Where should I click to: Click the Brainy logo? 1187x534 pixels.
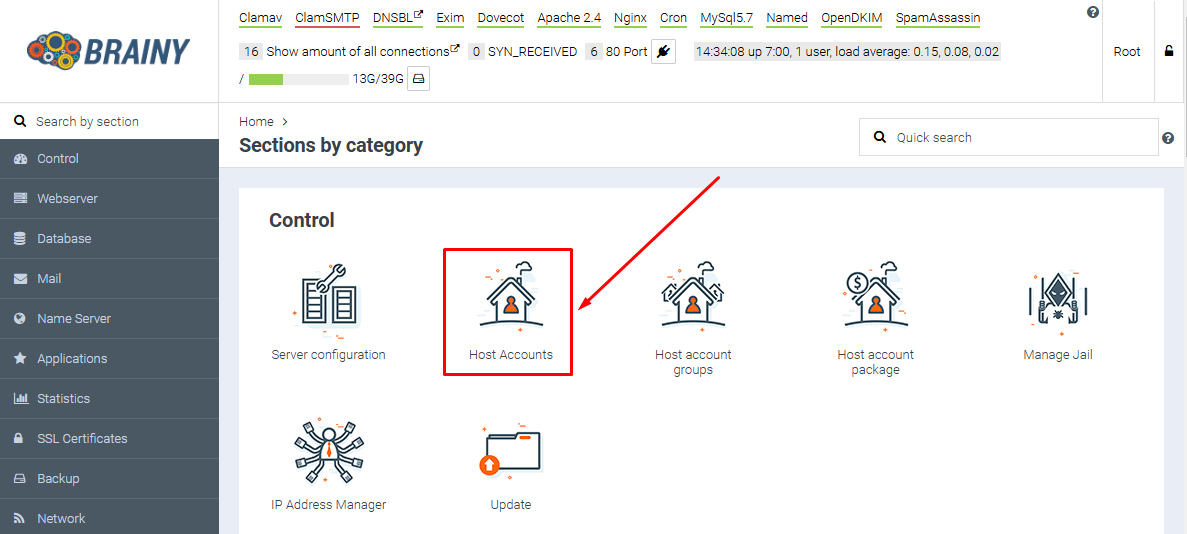(108, 50)
